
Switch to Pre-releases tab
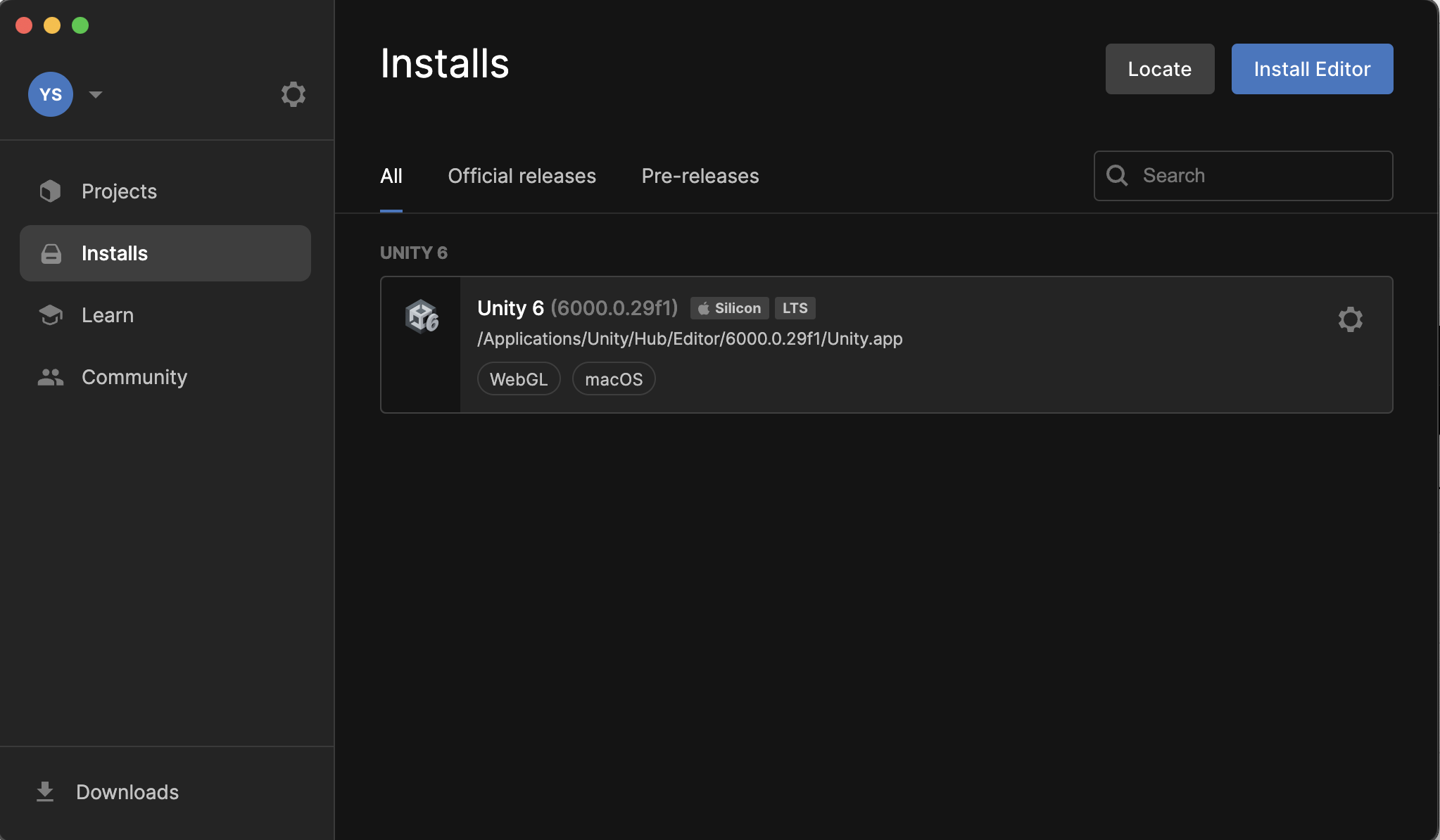(700, 176)
